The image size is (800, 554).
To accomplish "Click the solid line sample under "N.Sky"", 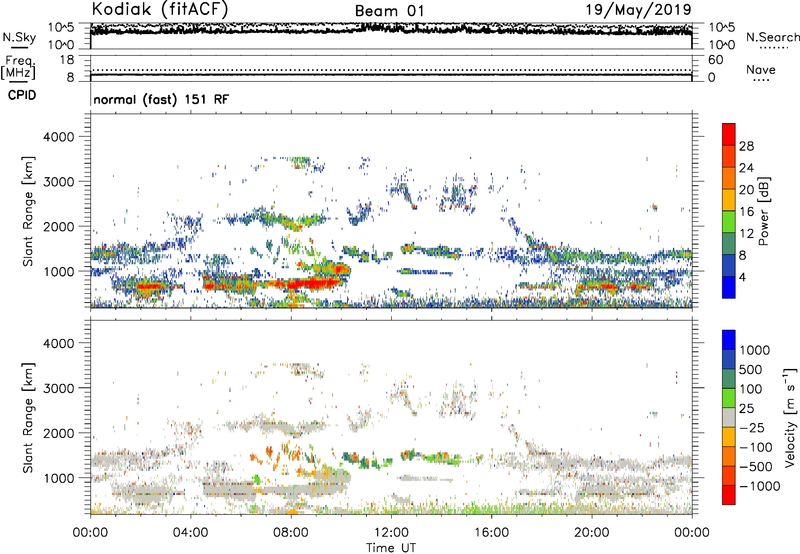I will pyautogui.click(x=19, y=48).
